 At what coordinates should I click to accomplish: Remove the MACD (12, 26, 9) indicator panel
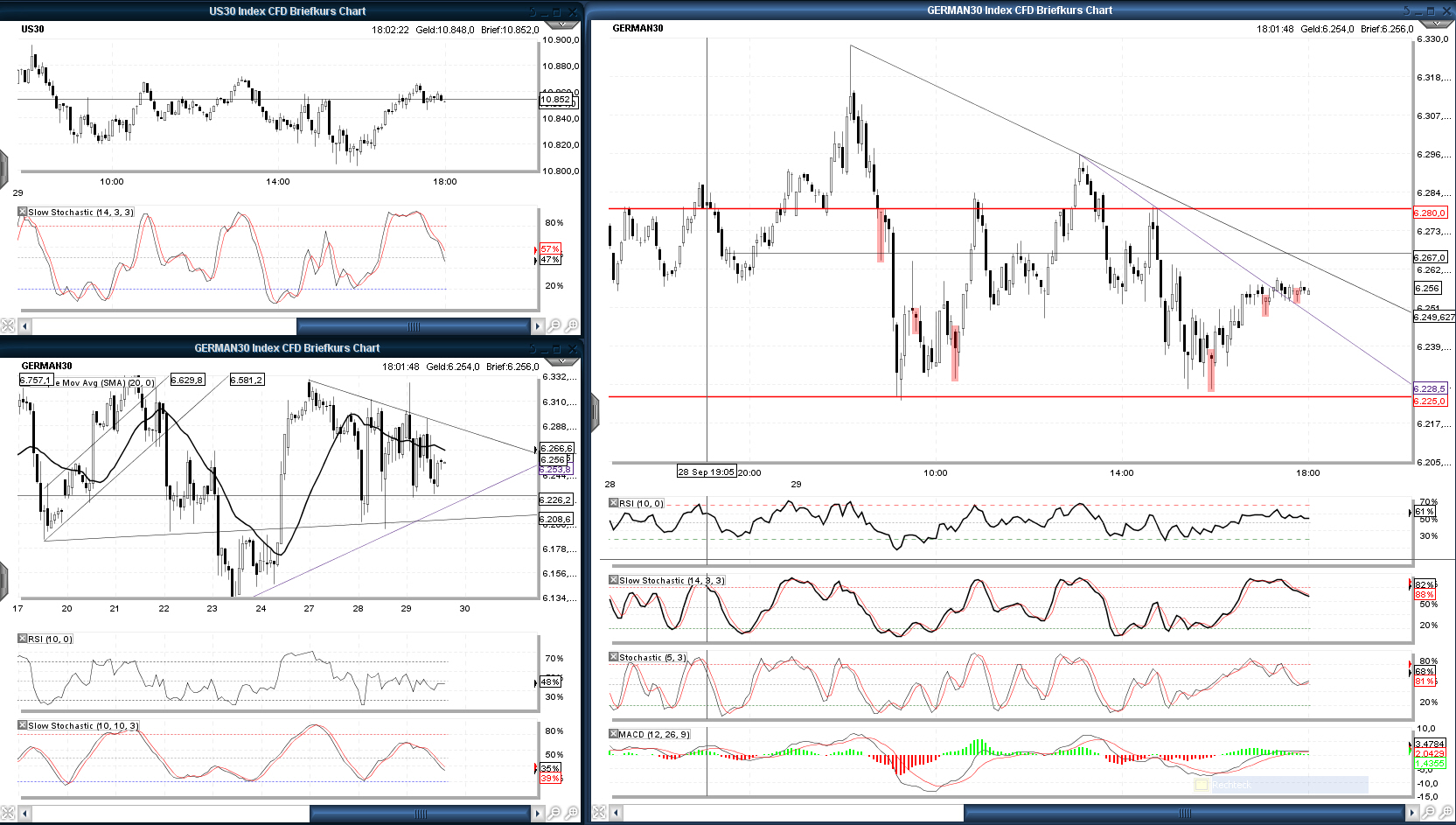(614, 734)
